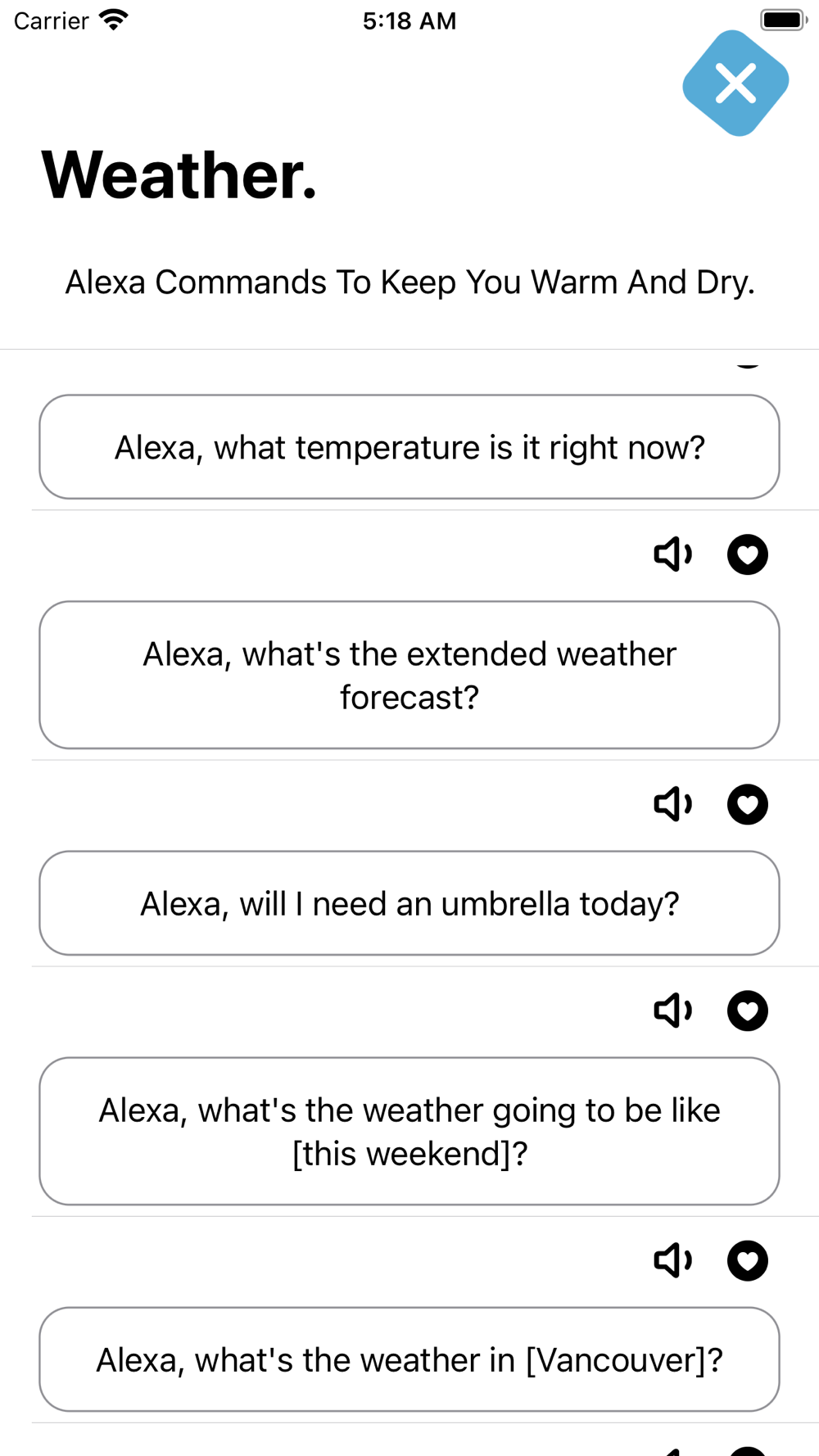
Task: Select 'what temperature is it right now' command
Action: 409,447
